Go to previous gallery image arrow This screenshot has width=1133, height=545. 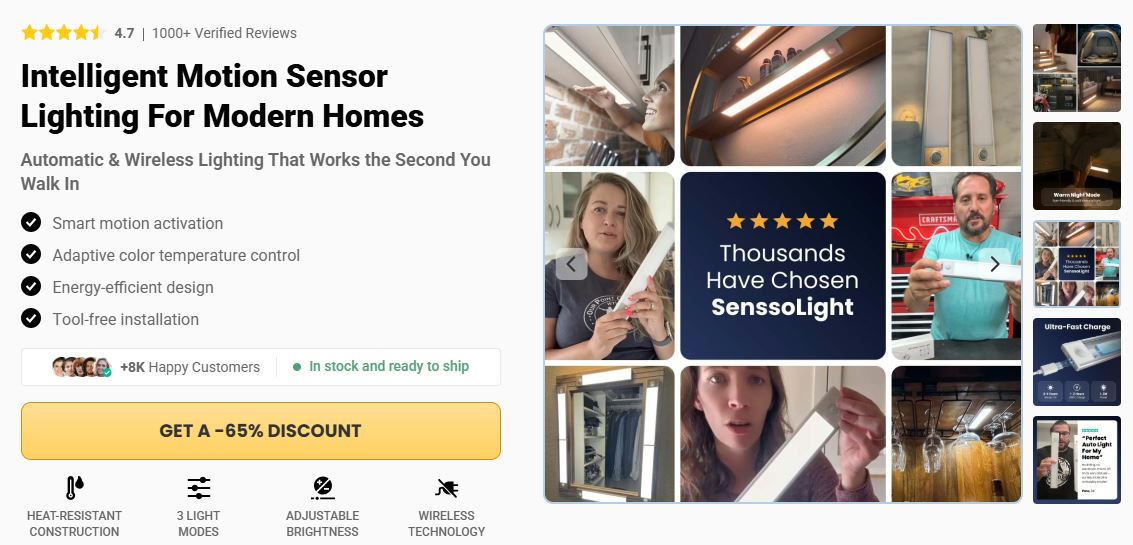pos(571,264)
